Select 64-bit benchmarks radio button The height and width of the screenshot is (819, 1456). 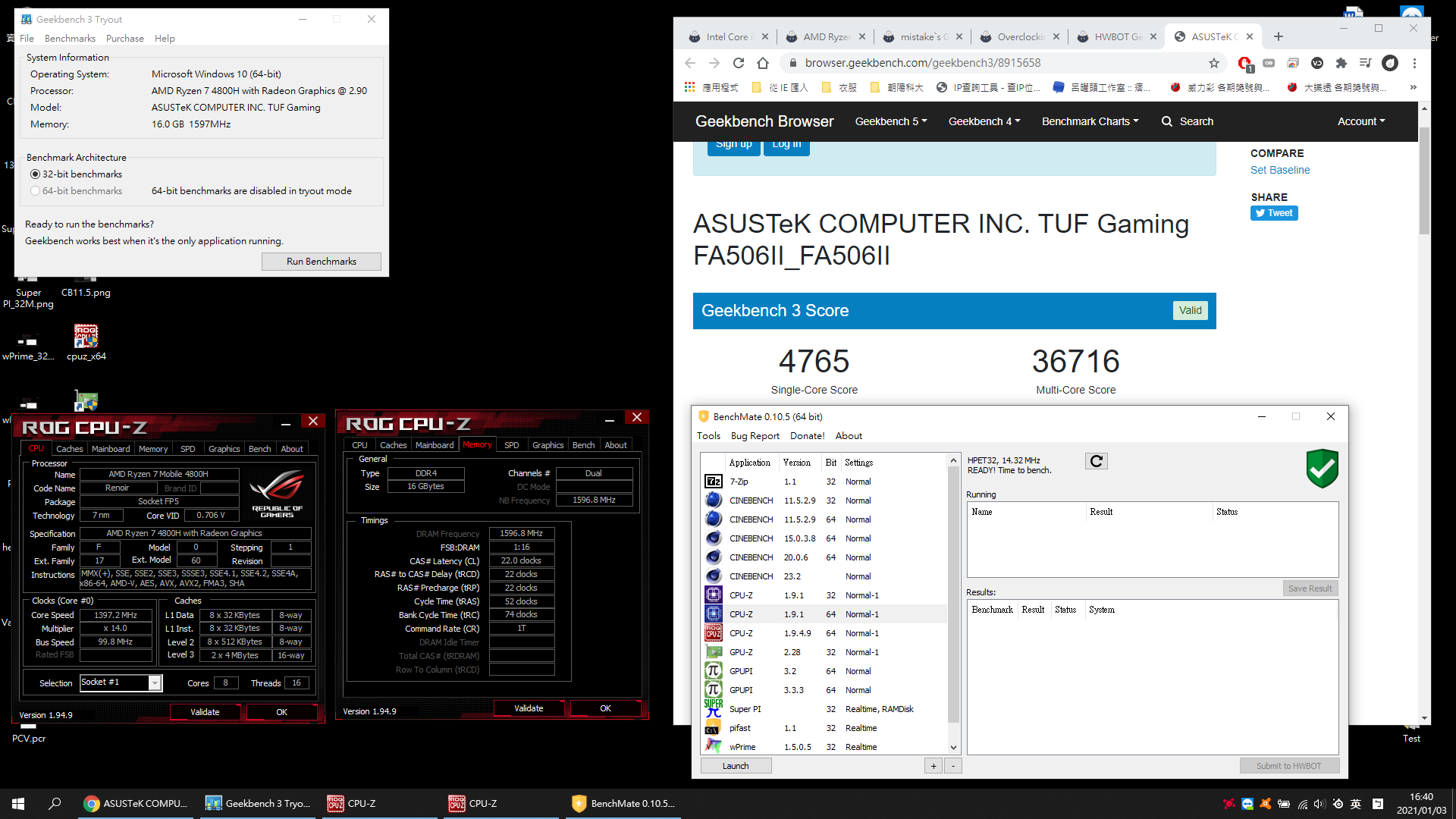tap(35, 191)
